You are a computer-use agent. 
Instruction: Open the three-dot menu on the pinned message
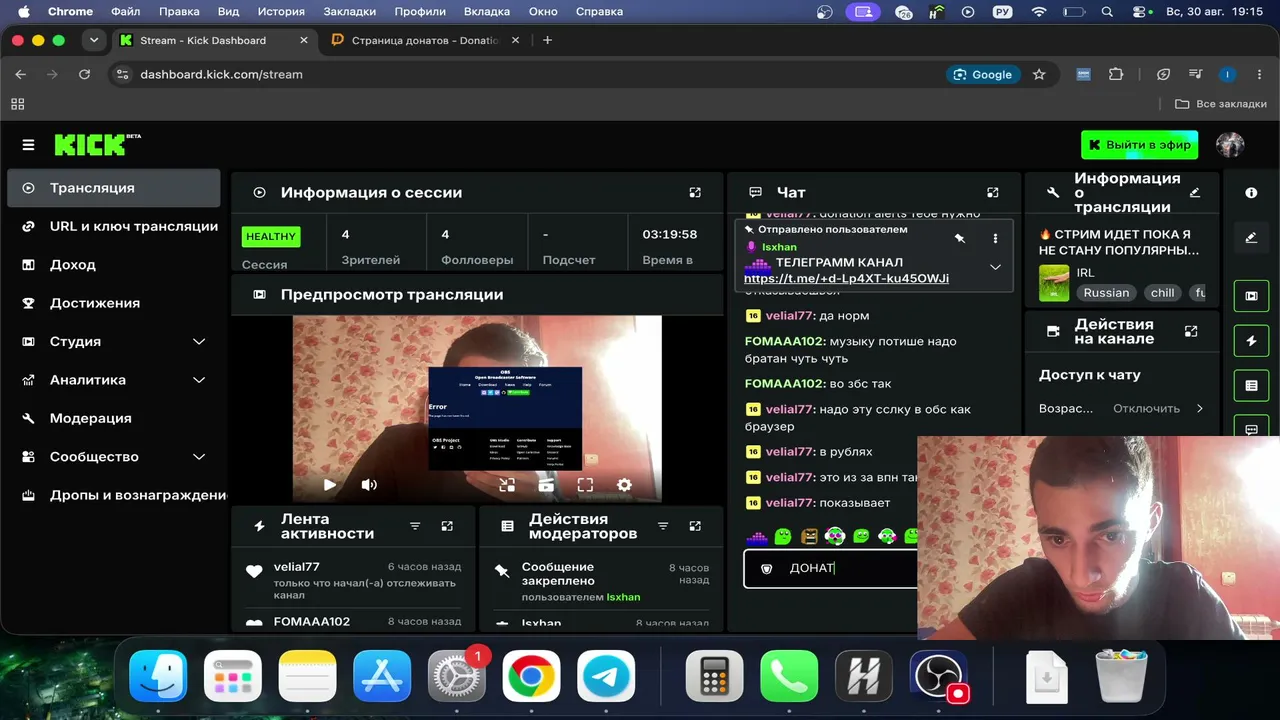pyautogui.click(x=995, y=239)
